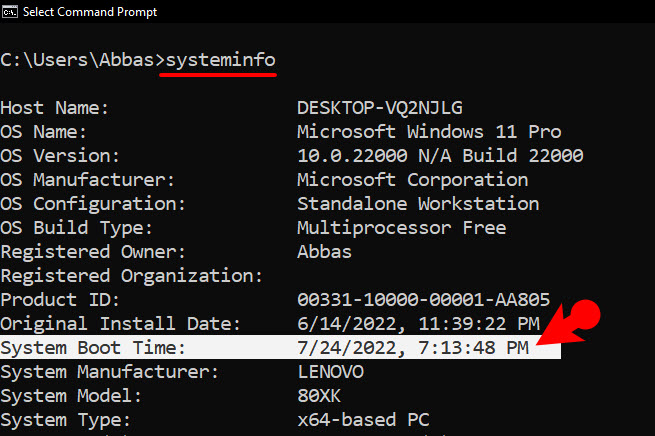Click the Standalone Workstation configuration value
The height and width of the screenshot is (436, 655).
click(418, 204)
